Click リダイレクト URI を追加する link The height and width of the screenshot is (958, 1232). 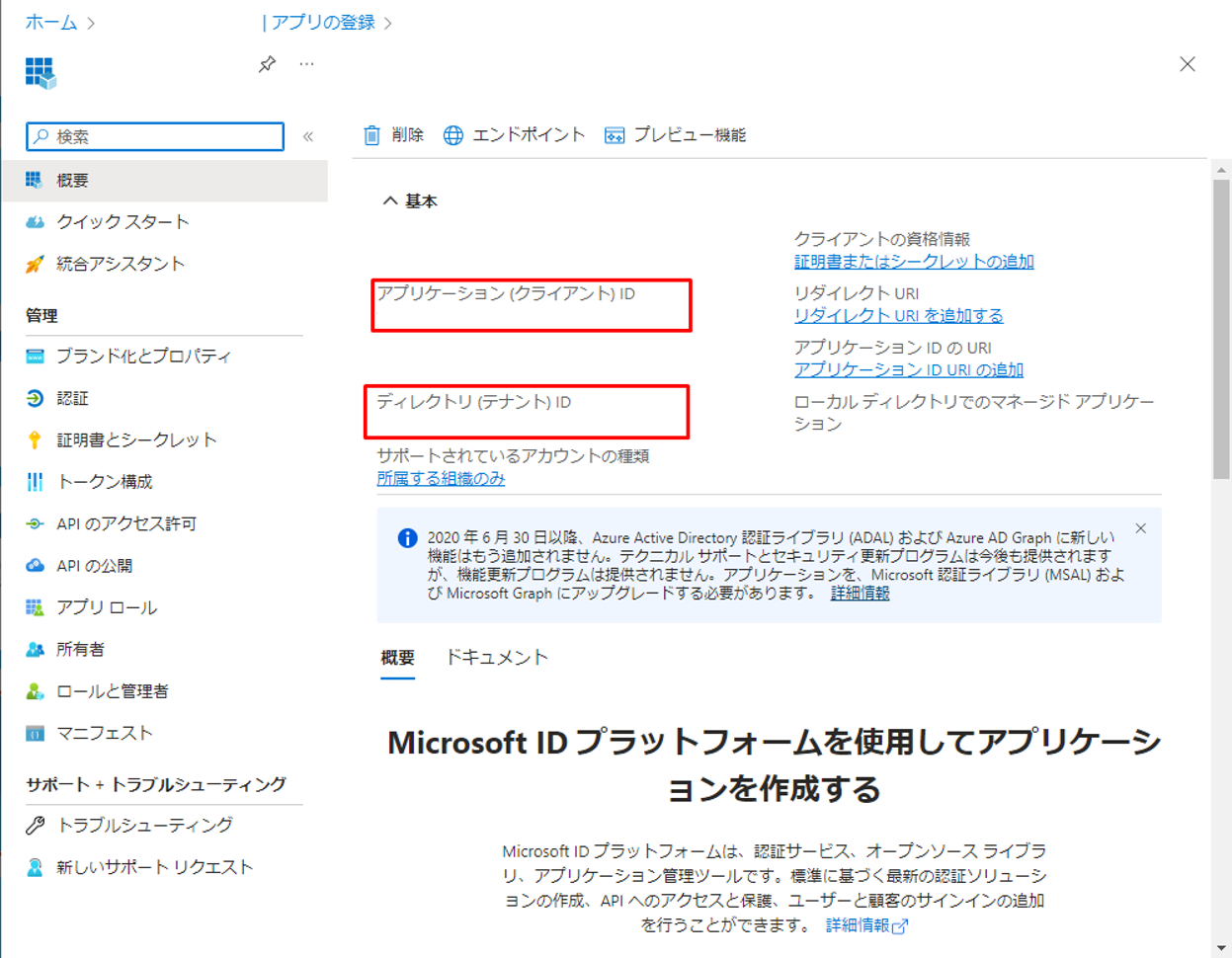click(x=898, y=316)
